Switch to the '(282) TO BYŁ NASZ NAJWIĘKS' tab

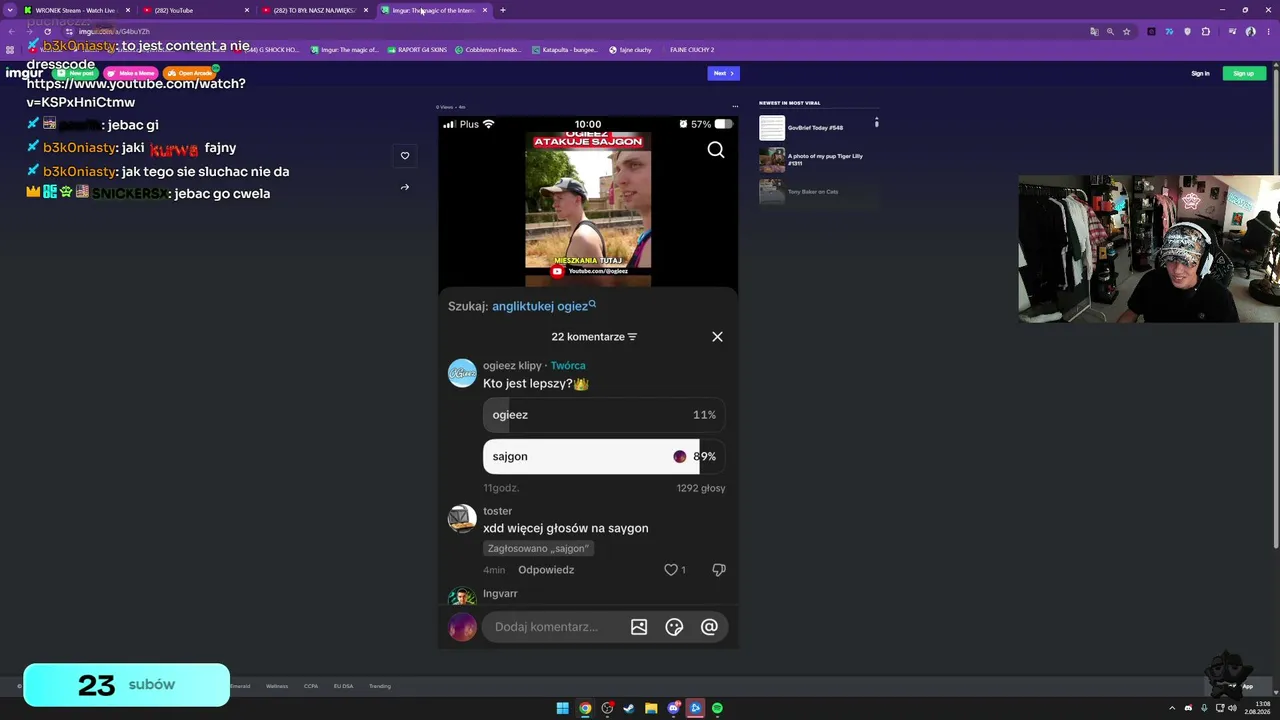click(315, 10)
